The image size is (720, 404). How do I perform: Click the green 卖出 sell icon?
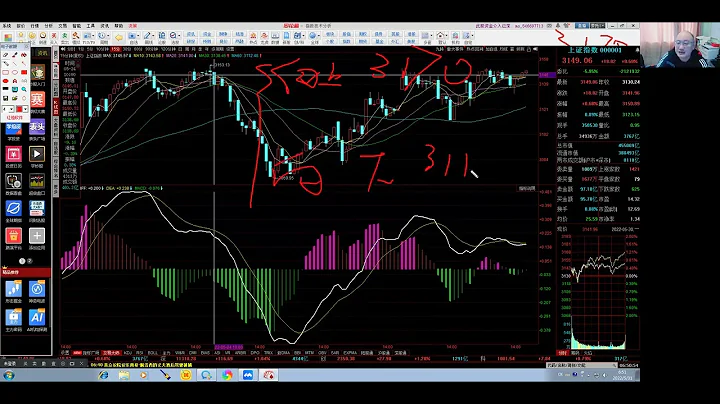coord(65,35)
